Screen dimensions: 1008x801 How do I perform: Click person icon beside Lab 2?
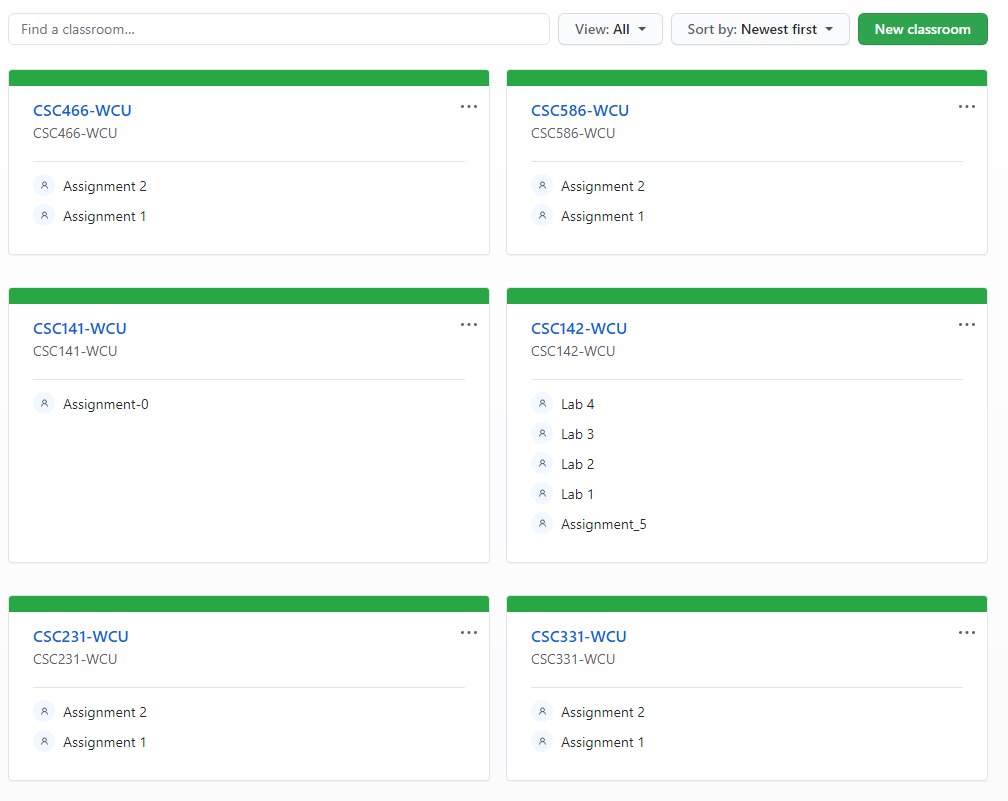pyautogui.click(x=542, y=464)
